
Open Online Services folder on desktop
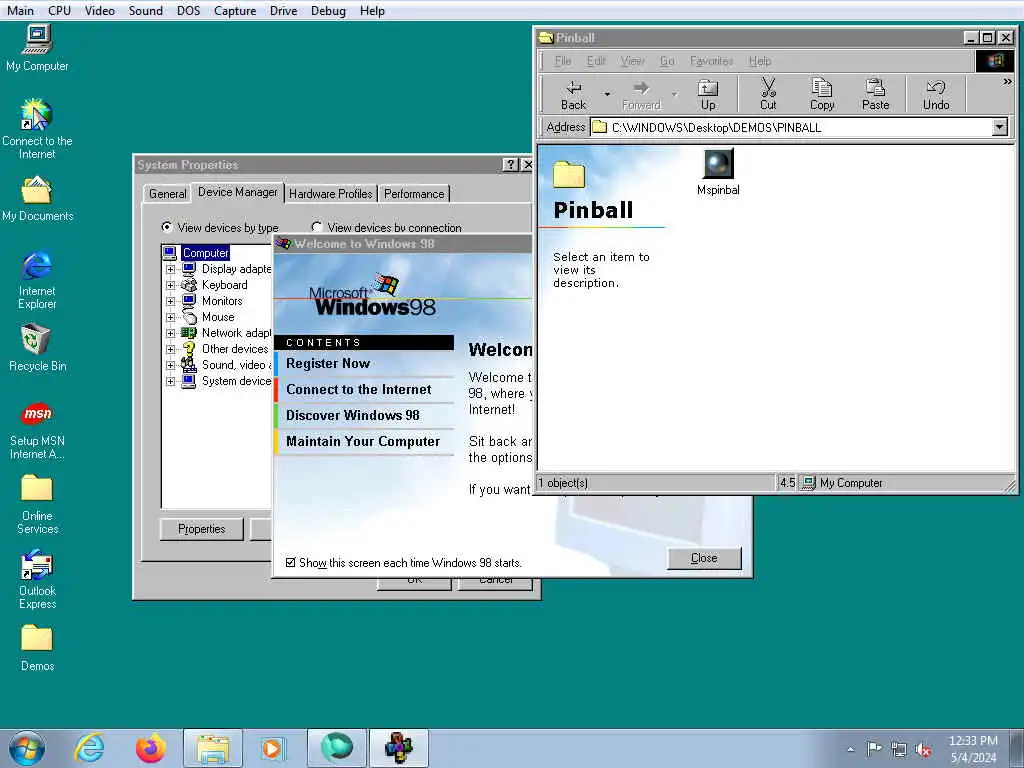click(x=37, y=504)
